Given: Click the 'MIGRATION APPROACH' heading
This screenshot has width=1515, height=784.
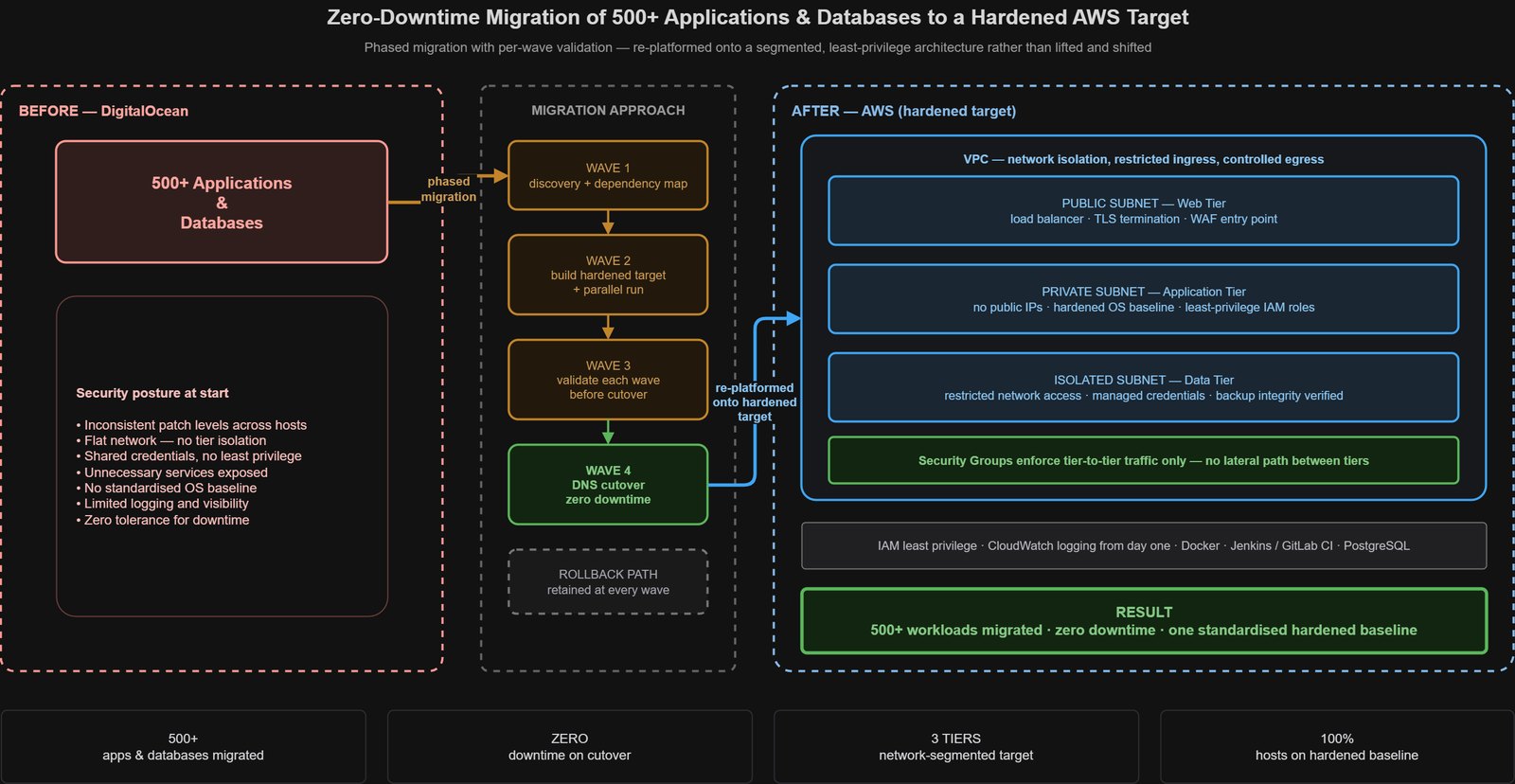Looking at the screenshot, I should tap(608, 110).
